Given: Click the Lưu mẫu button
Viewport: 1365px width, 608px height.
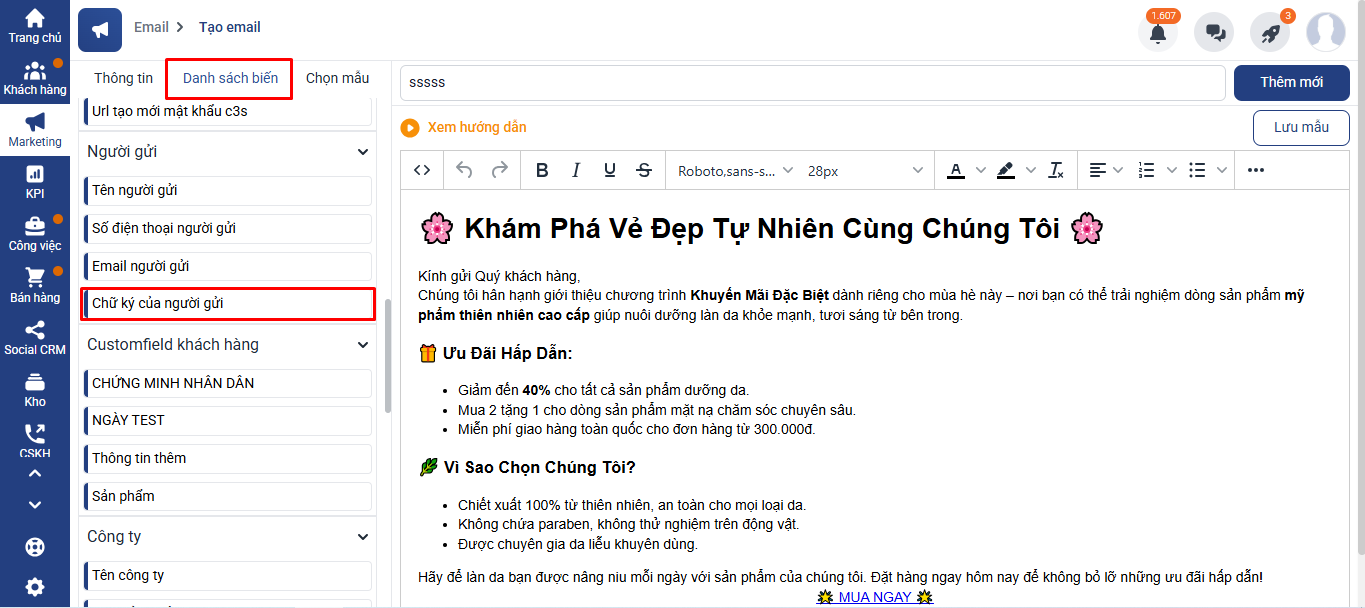Looking at the screenshot, I should click(x=1301, y=127).
